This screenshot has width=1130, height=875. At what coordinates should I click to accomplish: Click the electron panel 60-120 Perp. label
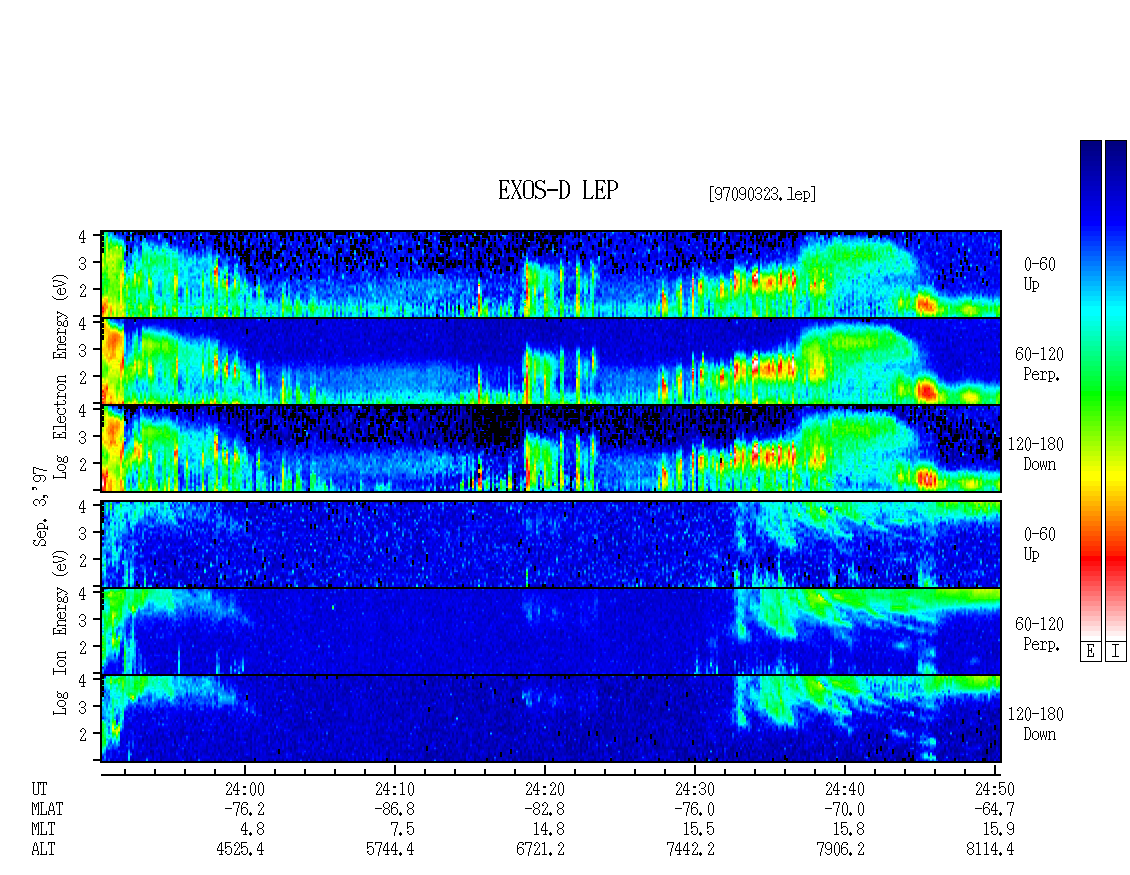1039,364
